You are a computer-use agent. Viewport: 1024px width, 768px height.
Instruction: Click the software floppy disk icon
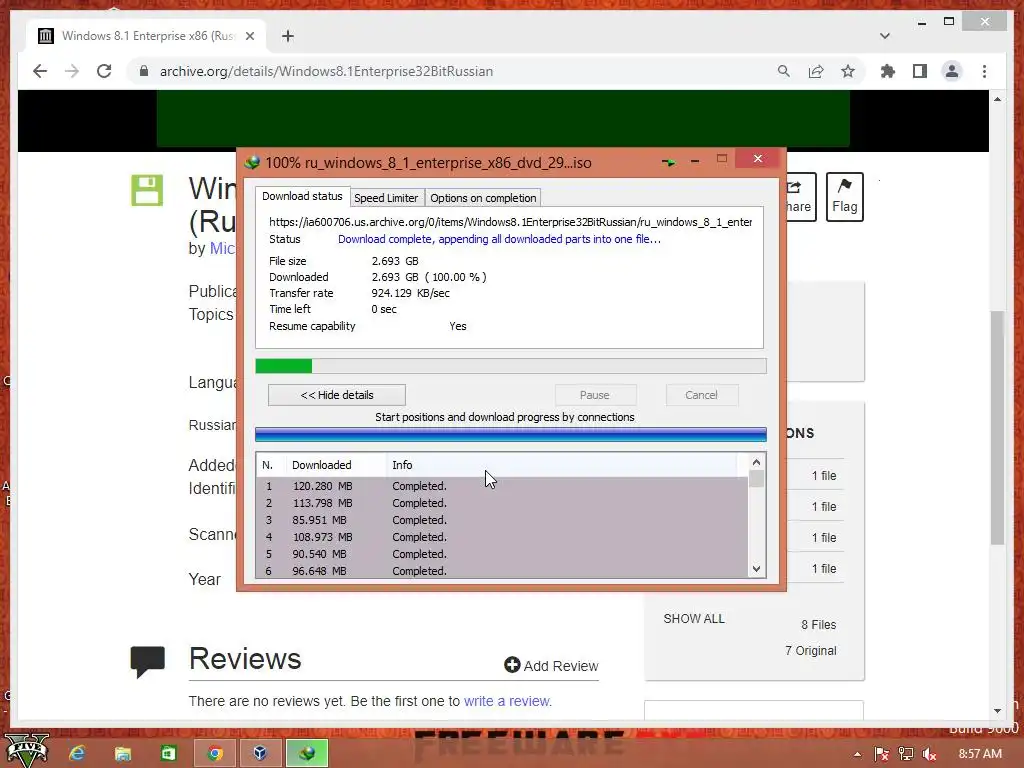(147, 190)
